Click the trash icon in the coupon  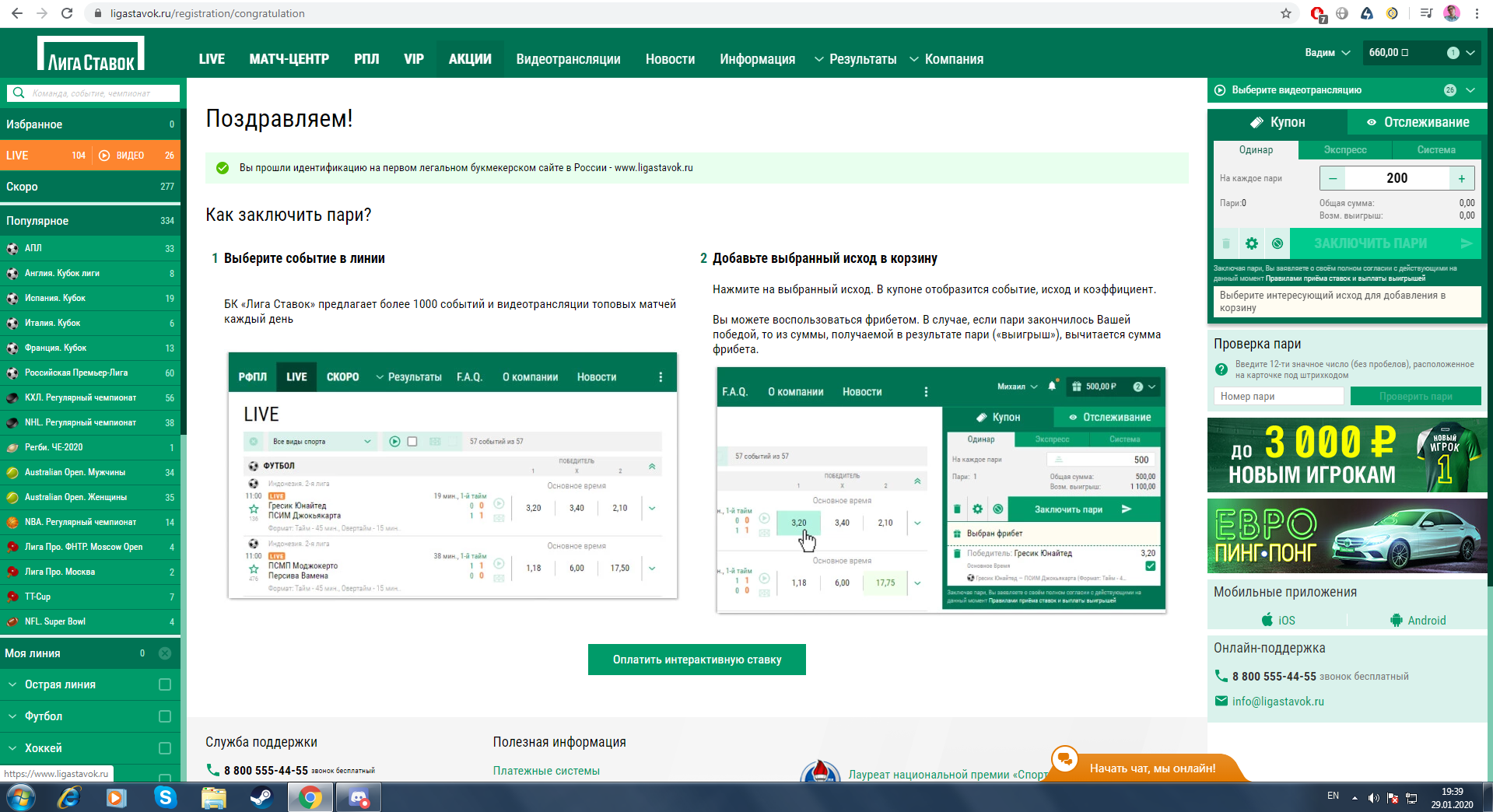click(x=1226, y=243)
